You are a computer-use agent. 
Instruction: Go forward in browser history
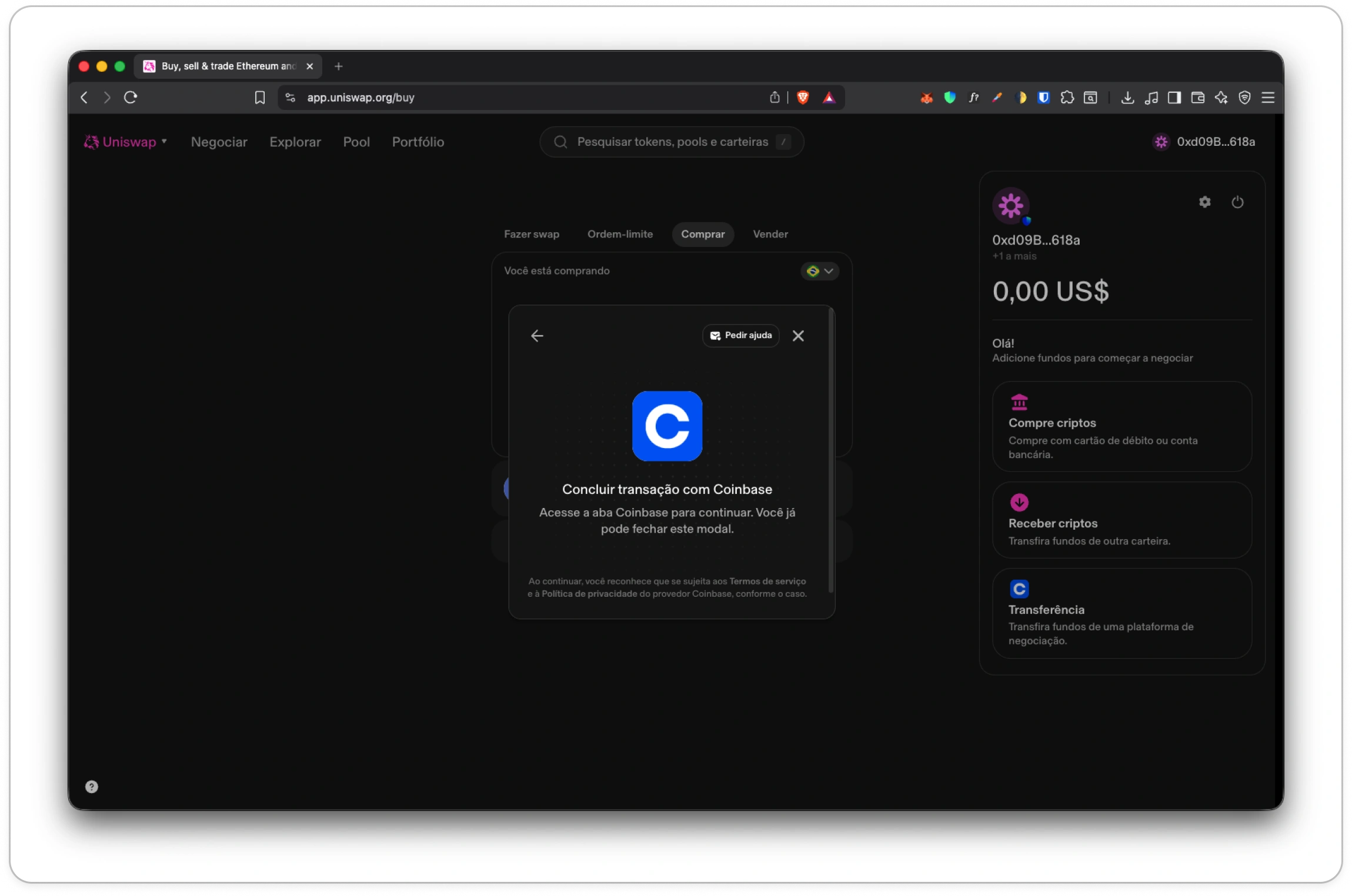tap(107, 98)
